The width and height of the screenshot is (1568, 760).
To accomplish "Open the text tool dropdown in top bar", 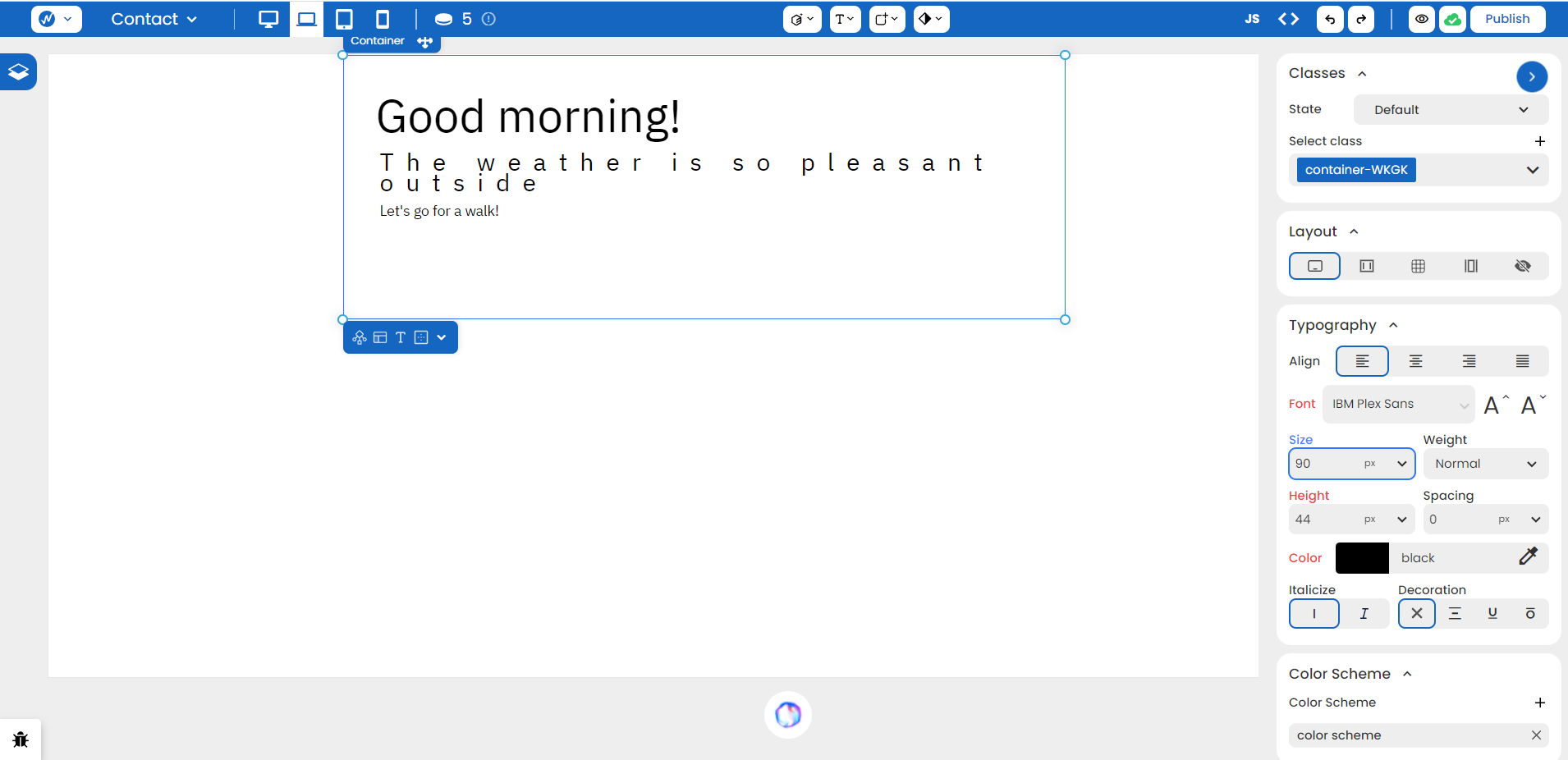I will 845,19.
